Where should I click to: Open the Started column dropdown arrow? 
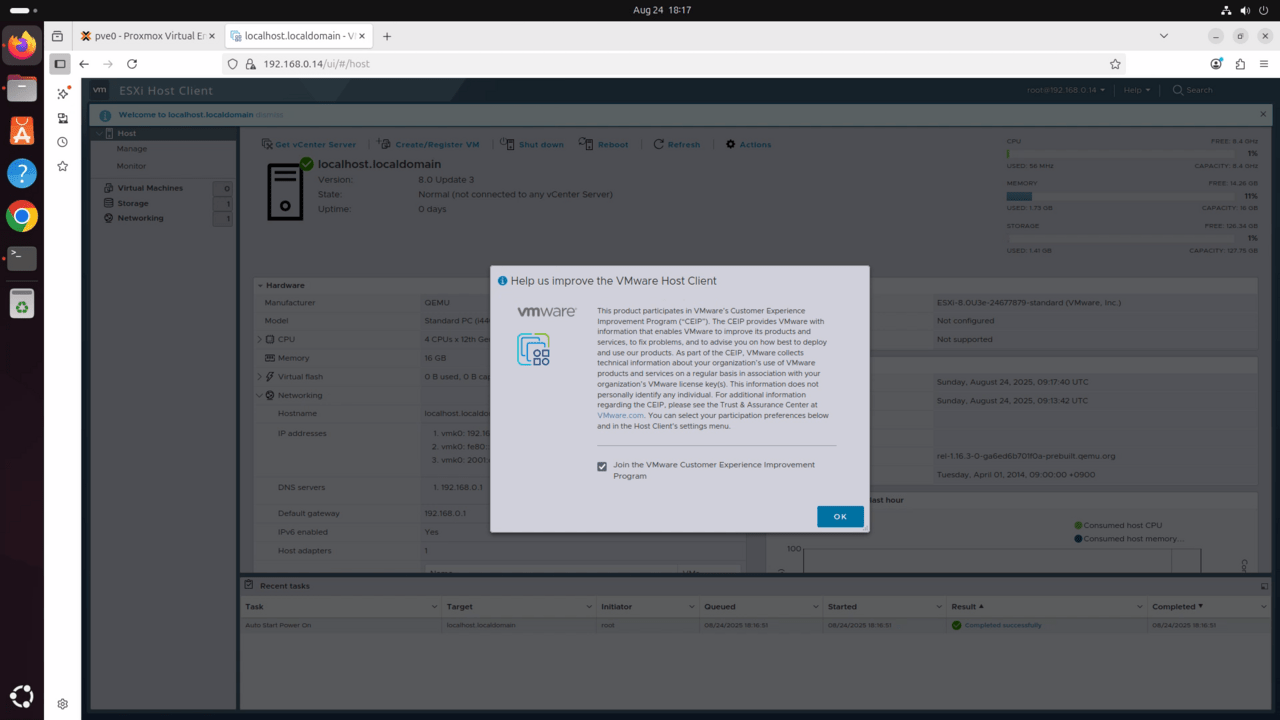(937, 607)
